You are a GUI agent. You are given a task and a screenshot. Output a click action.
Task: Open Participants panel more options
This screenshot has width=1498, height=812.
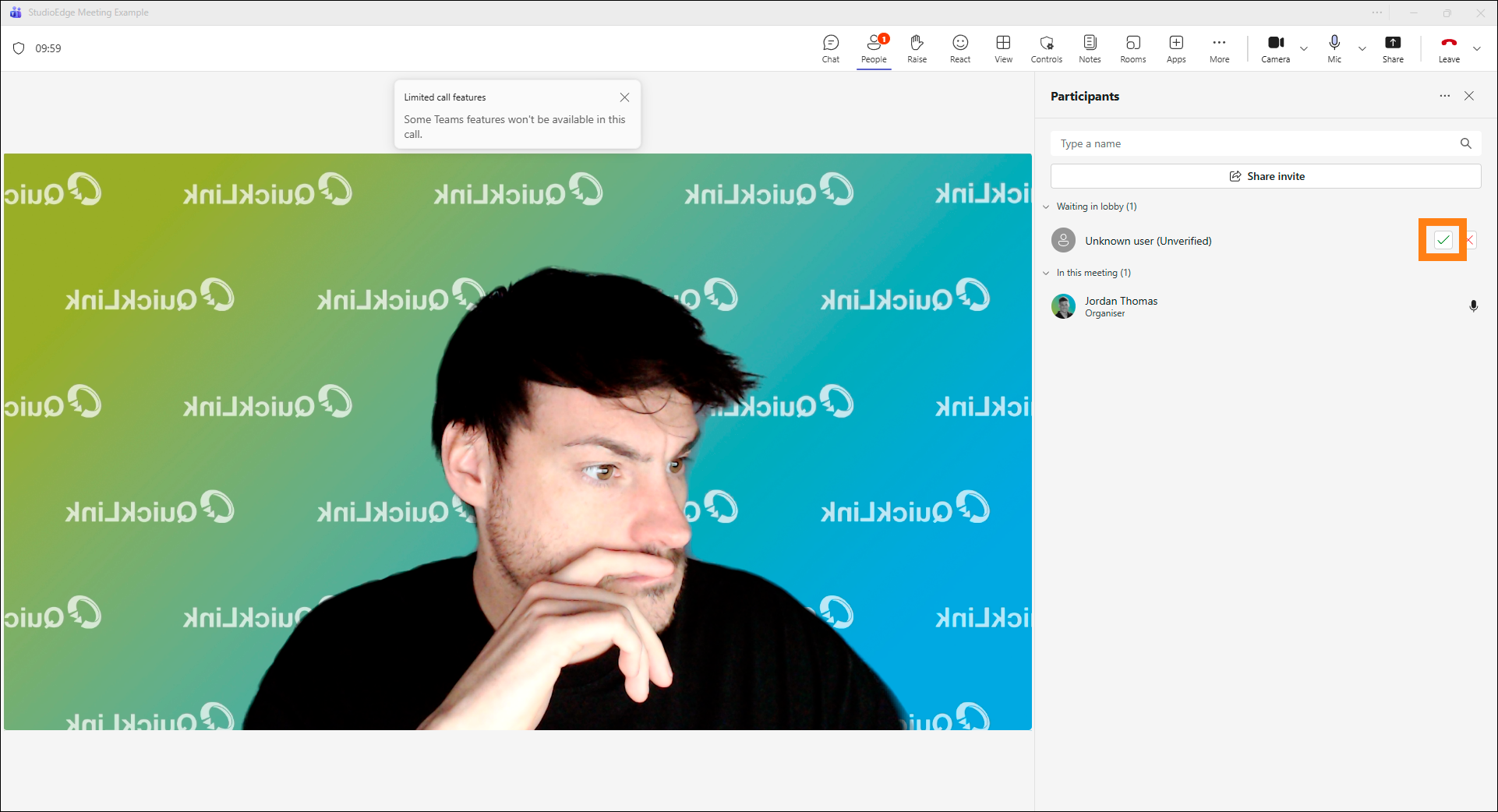coord(1445,96)
